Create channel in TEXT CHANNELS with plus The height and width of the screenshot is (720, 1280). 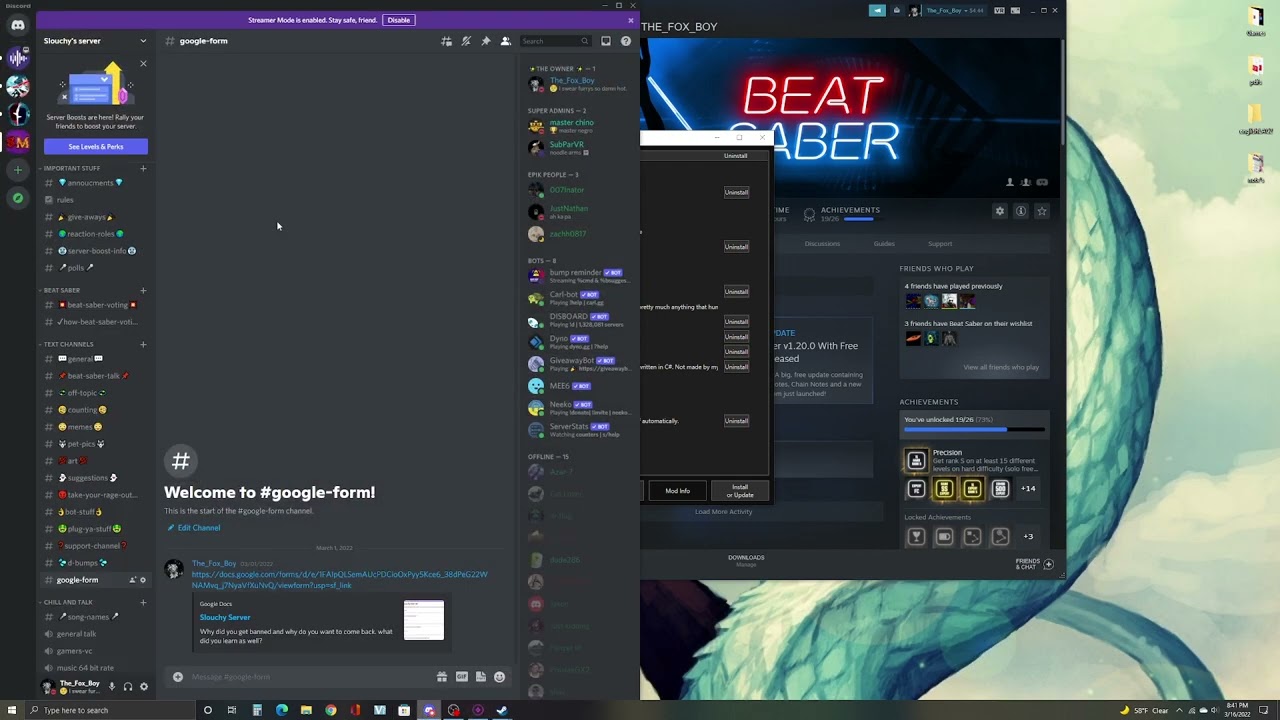click(x=143, y=344)
